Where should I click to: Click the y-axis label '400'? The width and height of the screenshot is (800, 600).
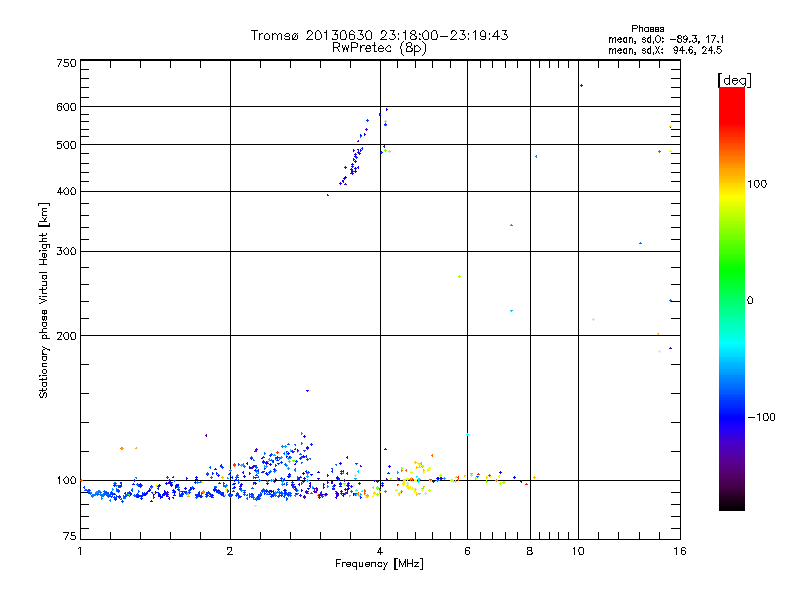point(66,192)
